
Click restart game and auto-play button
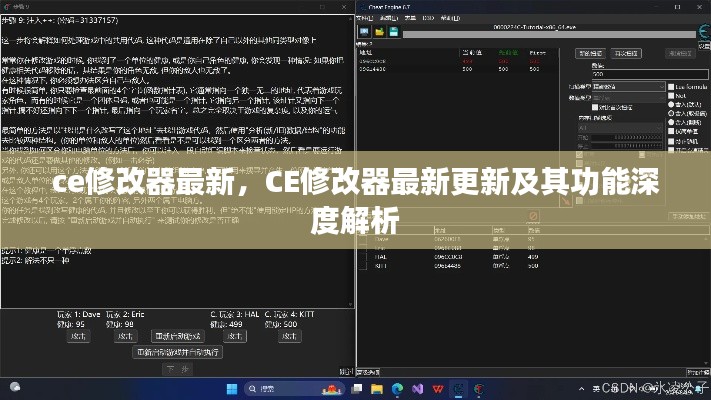point(178,352)
